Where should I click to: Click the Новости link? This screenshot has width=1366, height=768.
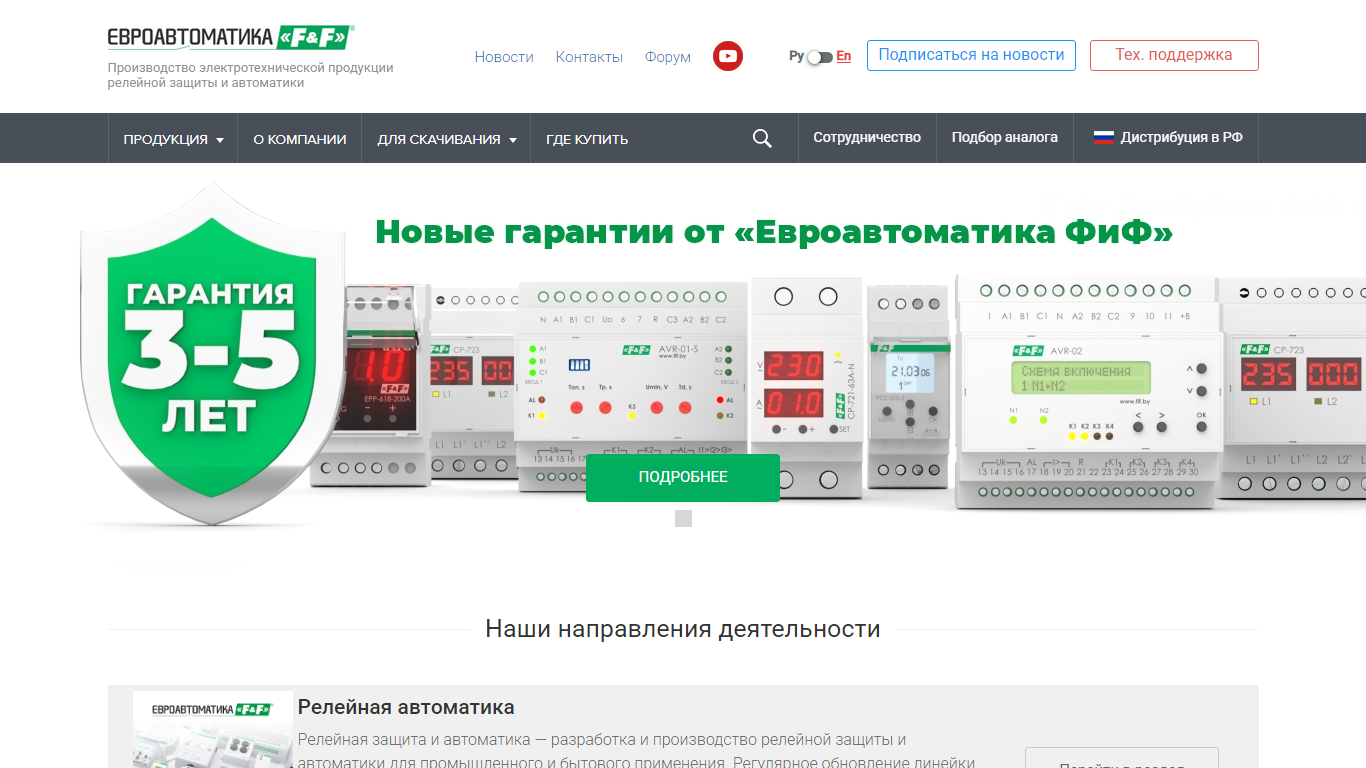pos(504,57)
